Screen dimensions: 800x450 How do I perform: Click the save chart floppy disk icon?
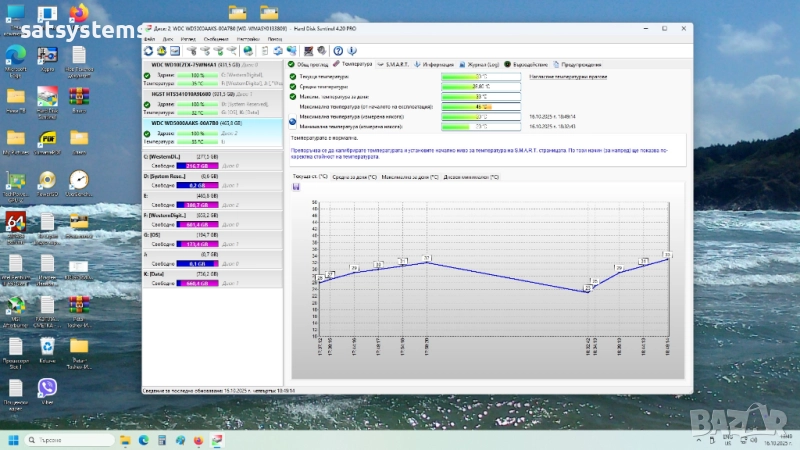coord(296,186)
